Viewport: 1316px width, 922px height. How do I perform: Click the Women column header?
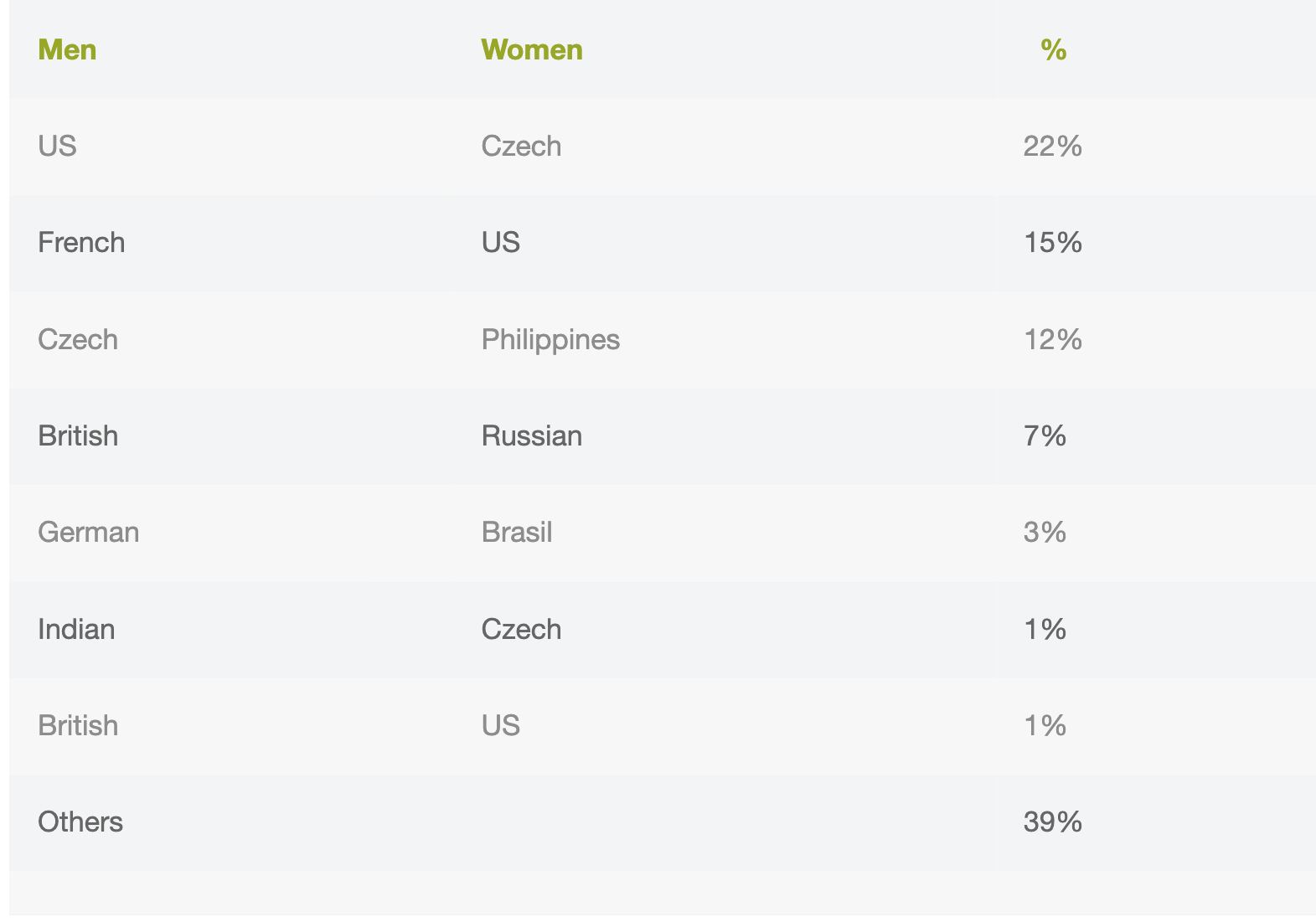pyautogui.click(x=532, y=50)
